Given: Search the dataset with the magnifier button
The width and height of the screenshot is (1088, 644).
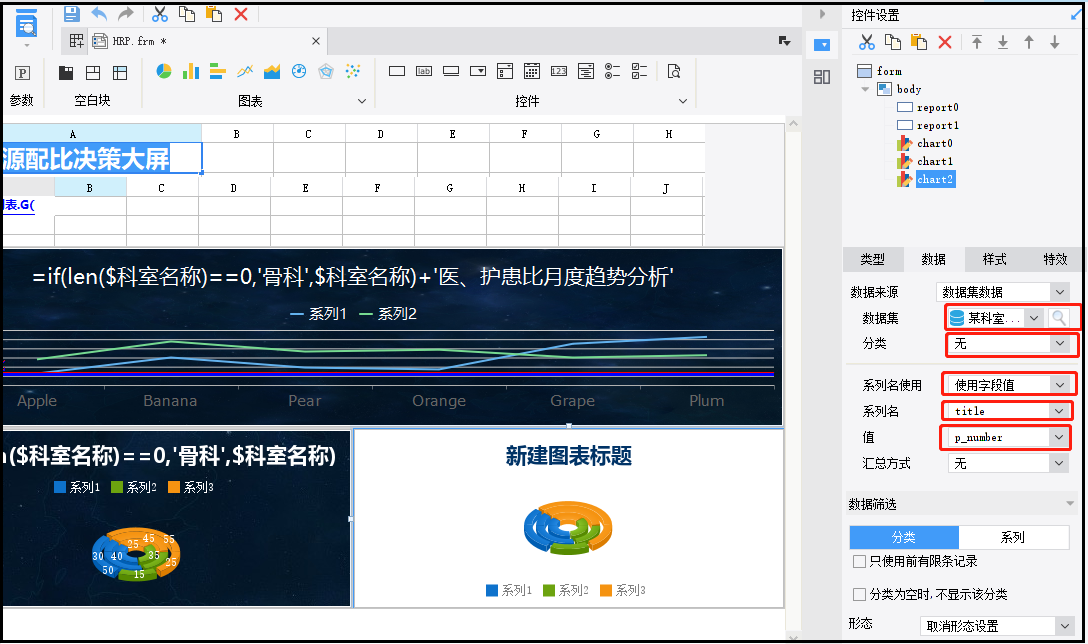Looking at the screenshot, I should click(x=1059, y=318).
